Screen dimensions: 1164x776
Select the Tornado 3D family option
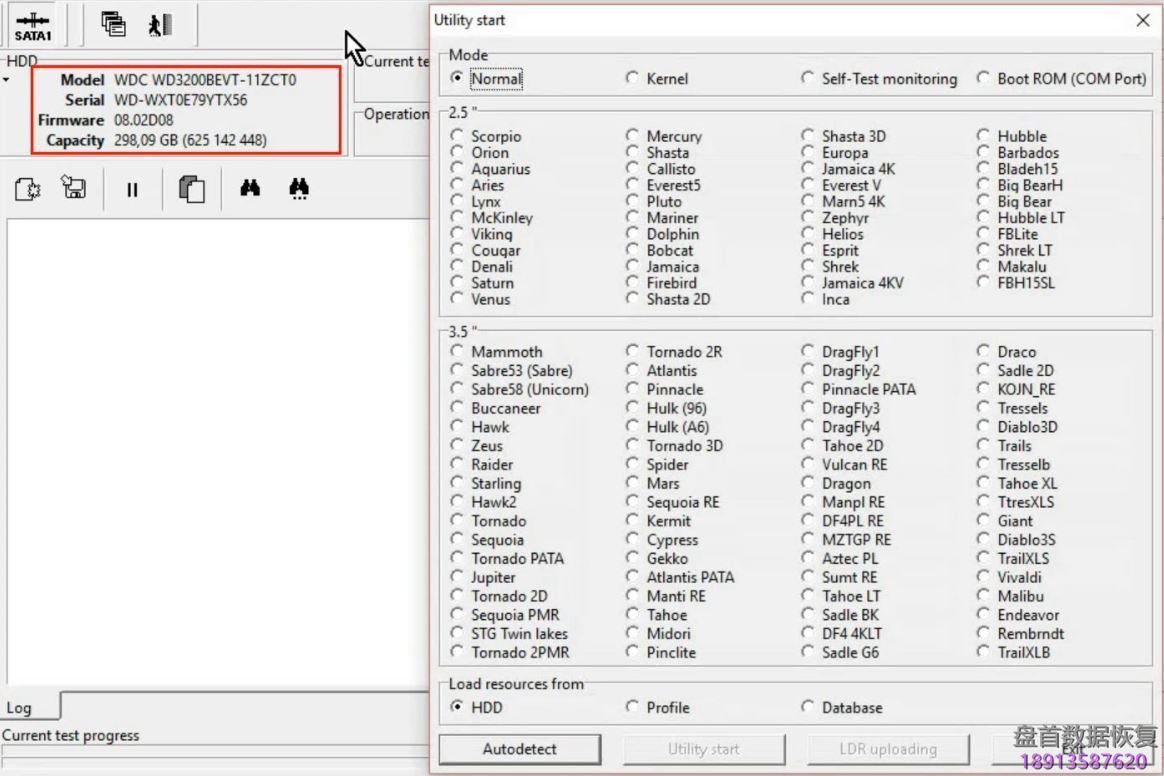632,445
